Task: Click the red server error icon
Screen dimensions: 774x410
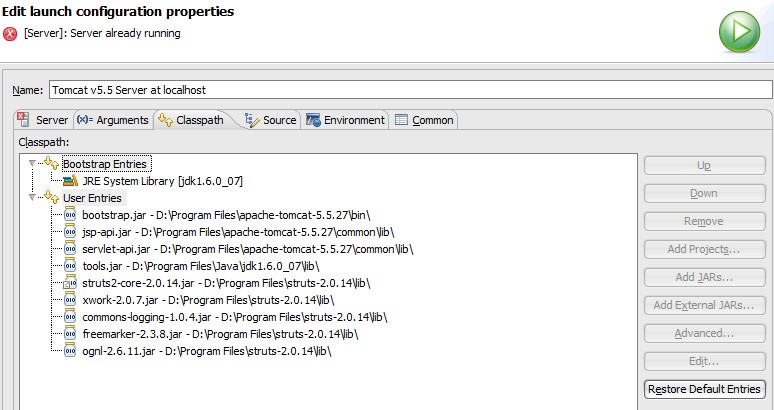Action: click(10, 34)
